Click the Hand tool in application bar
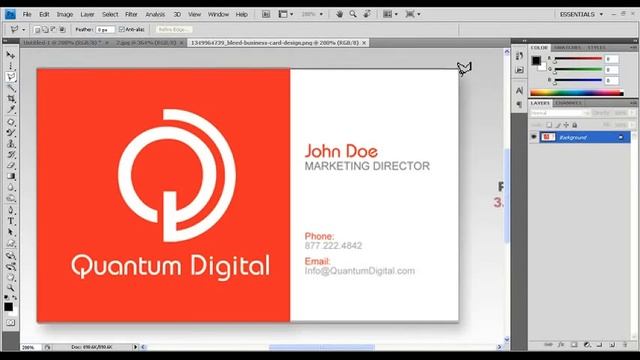Image resolution: width=640 pixels, height=360 pixels. tap(339, 14)
